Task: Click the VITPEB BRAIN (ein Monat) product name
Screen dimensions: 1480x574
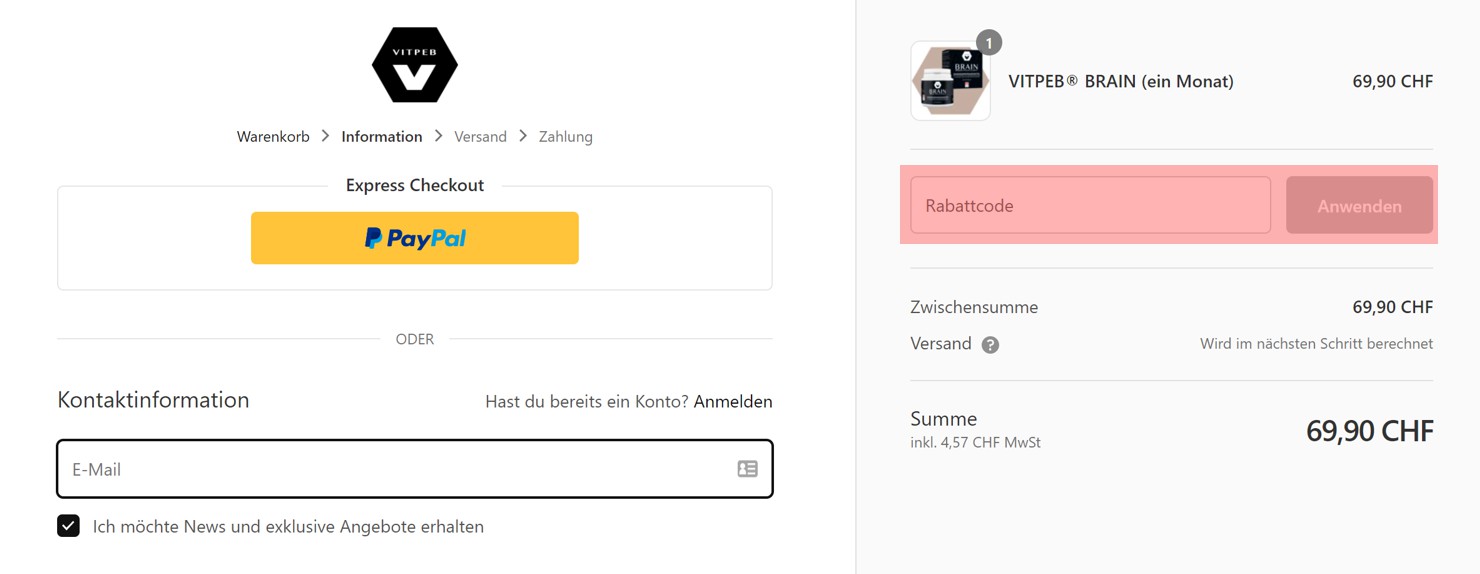Action: click(x=1121, y=82)
